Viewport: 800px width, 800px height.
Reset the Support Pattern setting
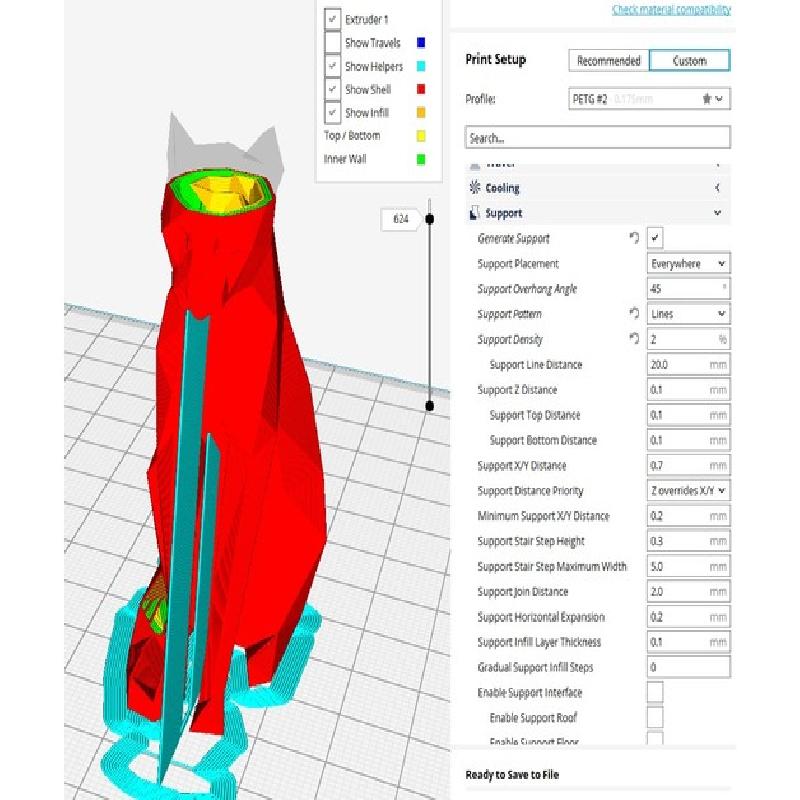coord(634,313)
